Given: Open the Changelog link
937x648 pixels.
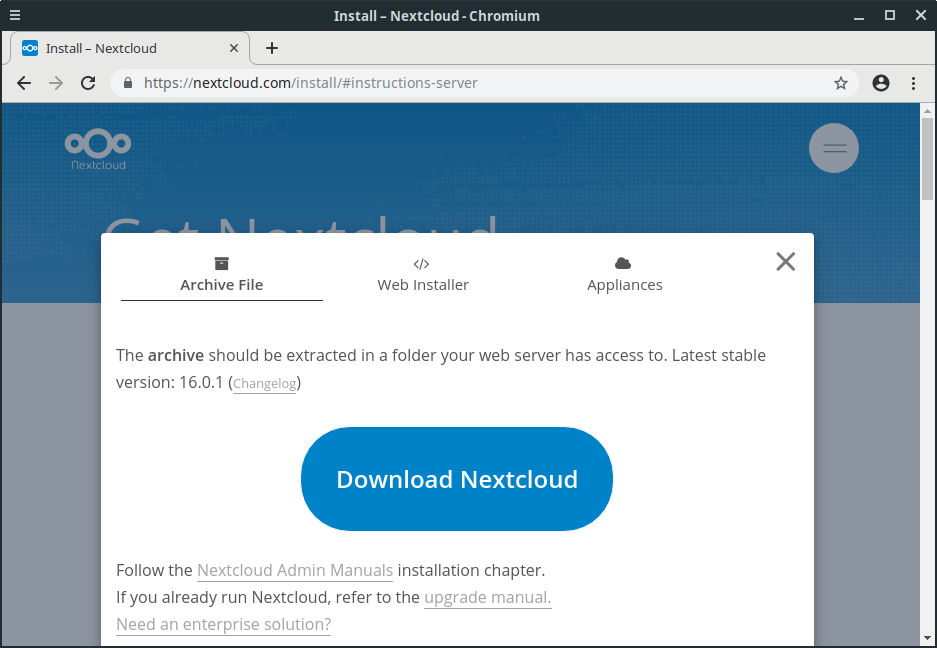Looking at the screenshot, I should pyautogui.click(x=264, y=383).
